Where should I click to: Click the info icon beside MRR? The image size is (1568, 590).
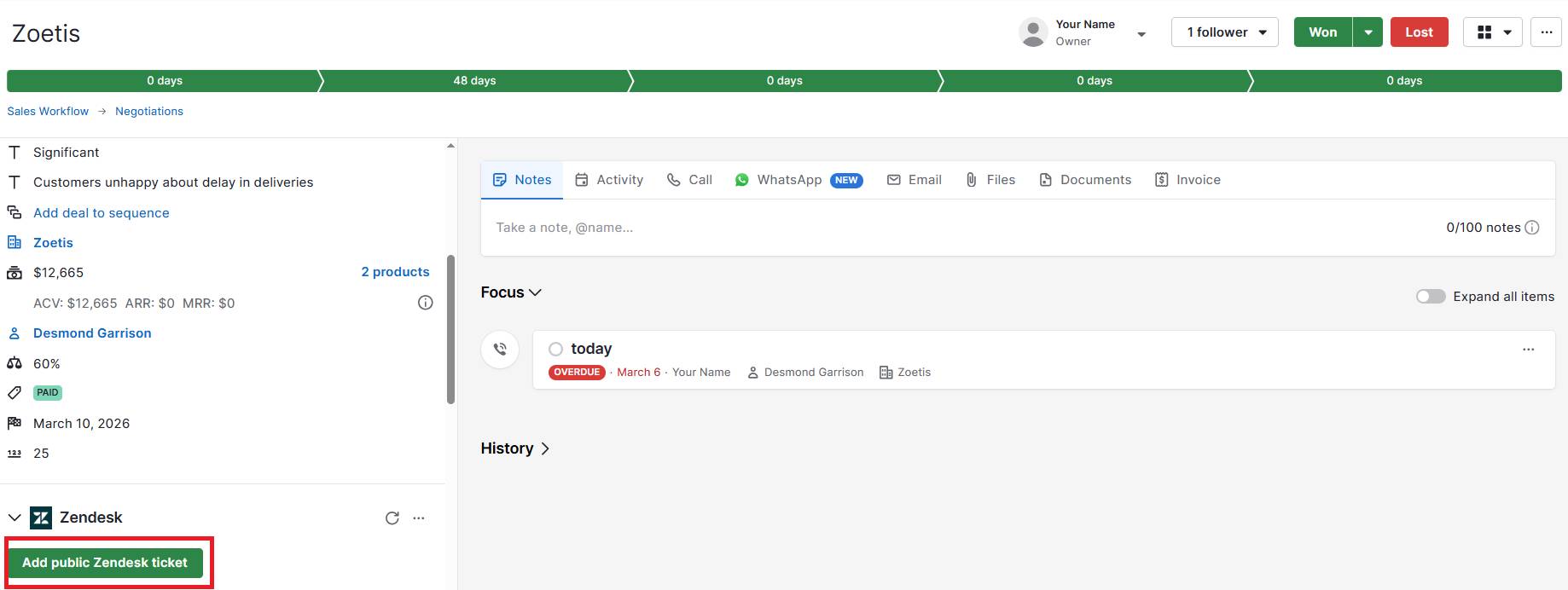tap(426, 303)
